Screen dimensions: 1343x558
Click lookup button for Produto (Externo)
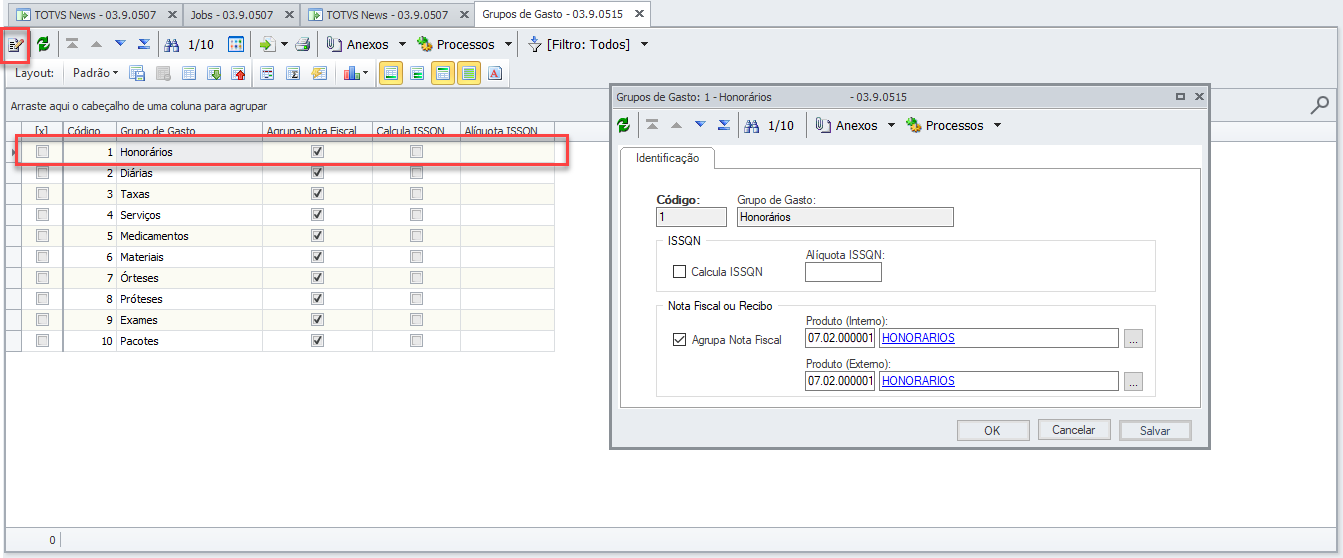click(x=1133, y=381)
